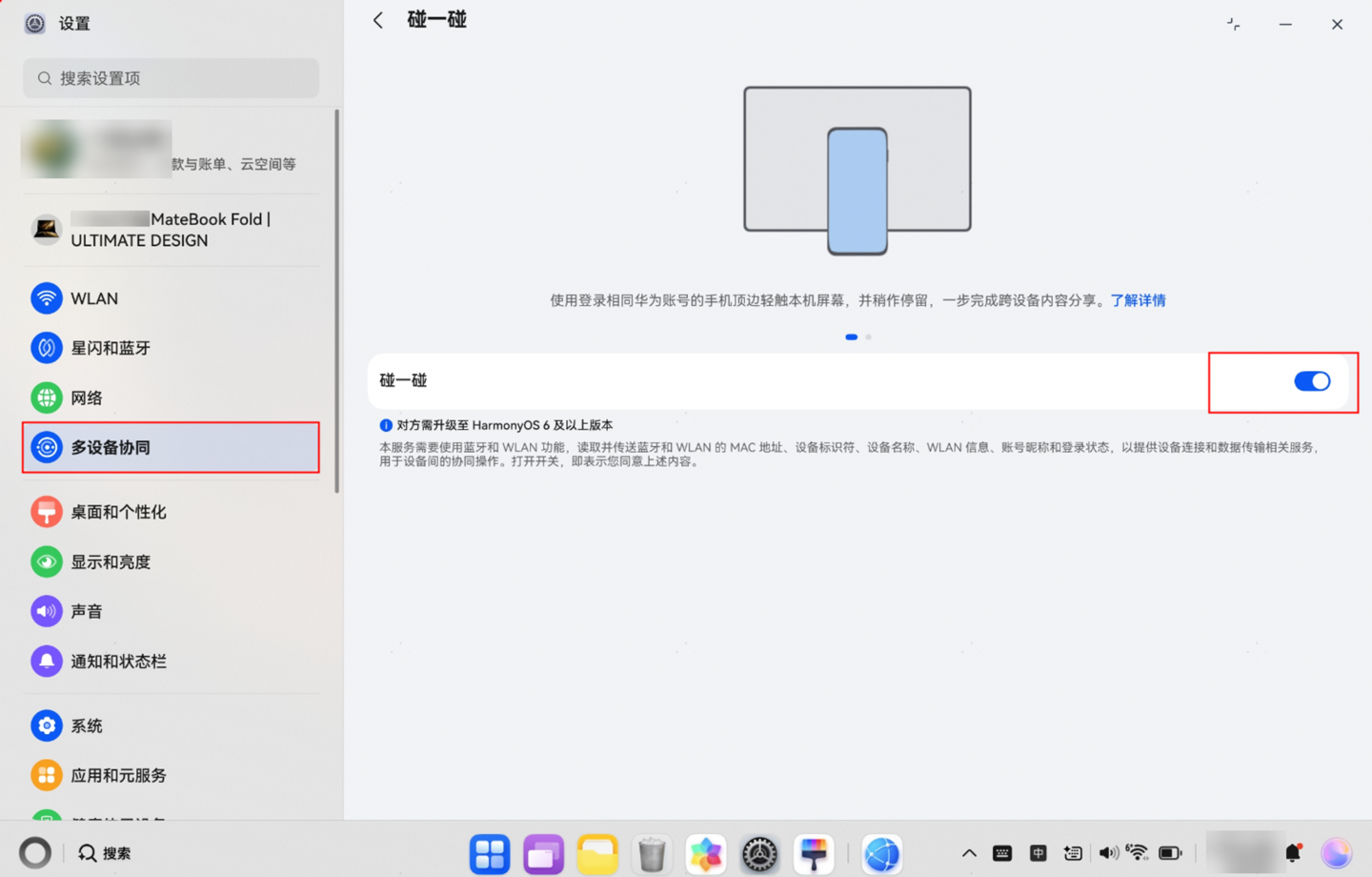Disable the 碰一碰 switch
Image resolution: width=1372 pixels, height=877 pixels.
pyautogui.click(x=1312, y=380)
